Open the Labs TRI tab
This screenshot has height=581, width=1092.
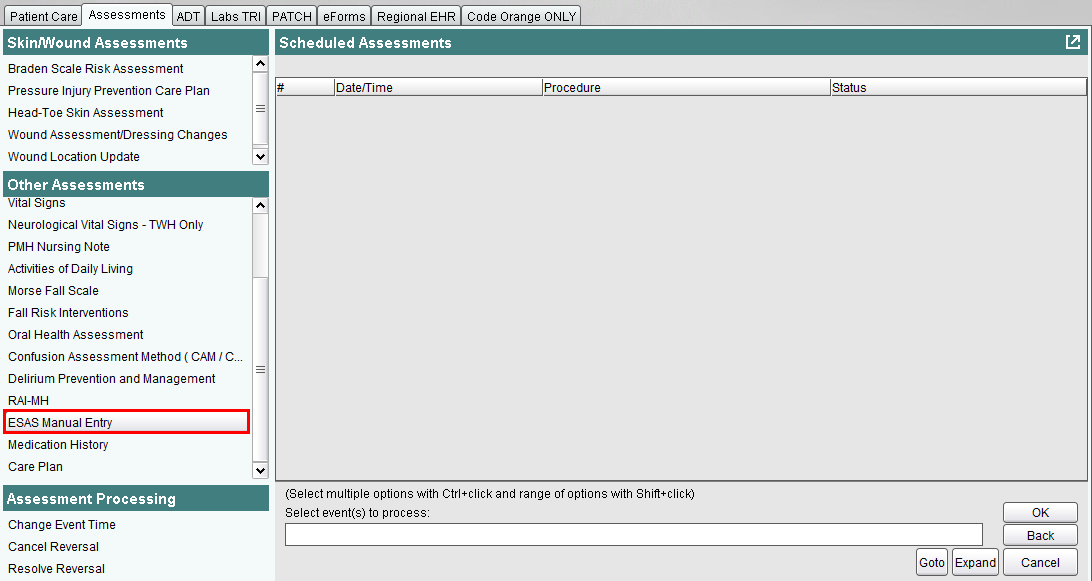click(235, 17)
